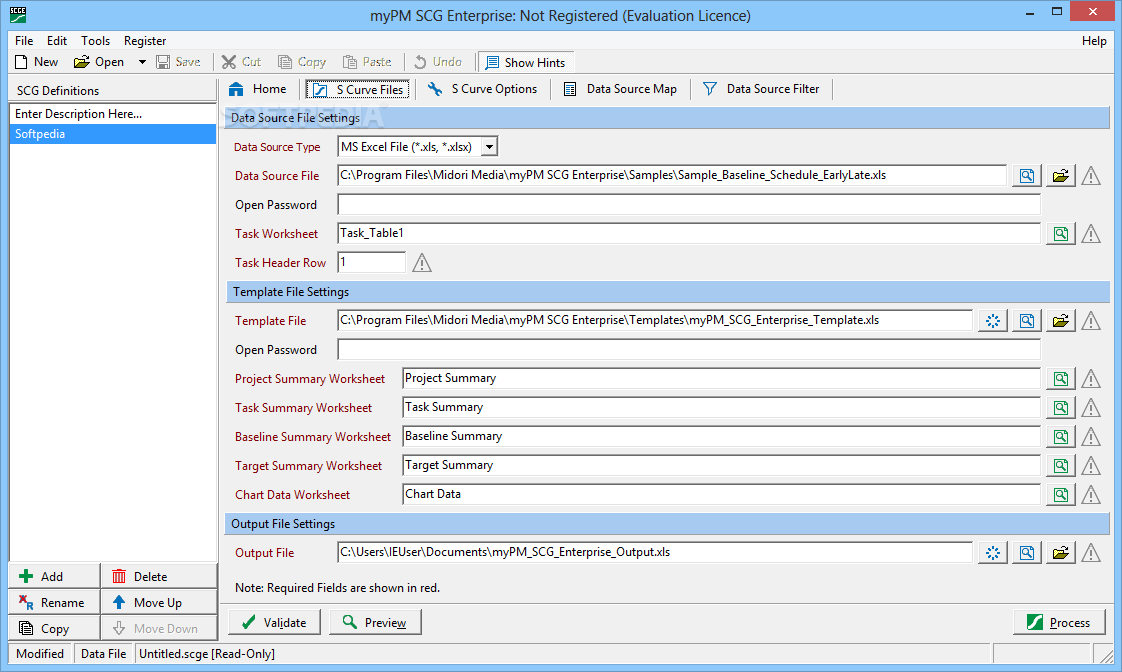Click the warning triangle for Output File
This screenshot has width=1122, height=672.
(1091, 553)
